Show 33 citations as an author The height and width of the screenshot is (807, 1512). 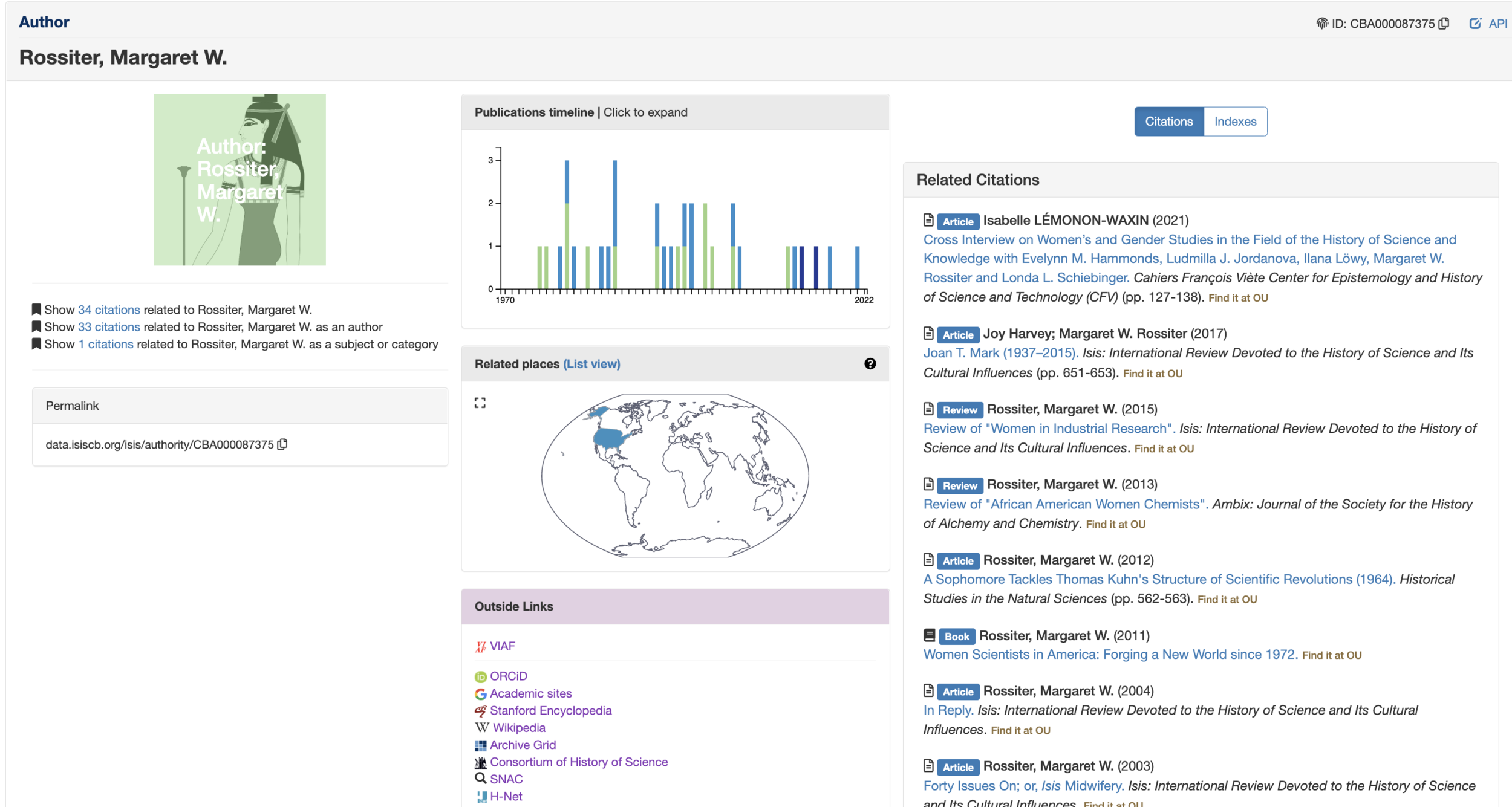pos(109,327)
